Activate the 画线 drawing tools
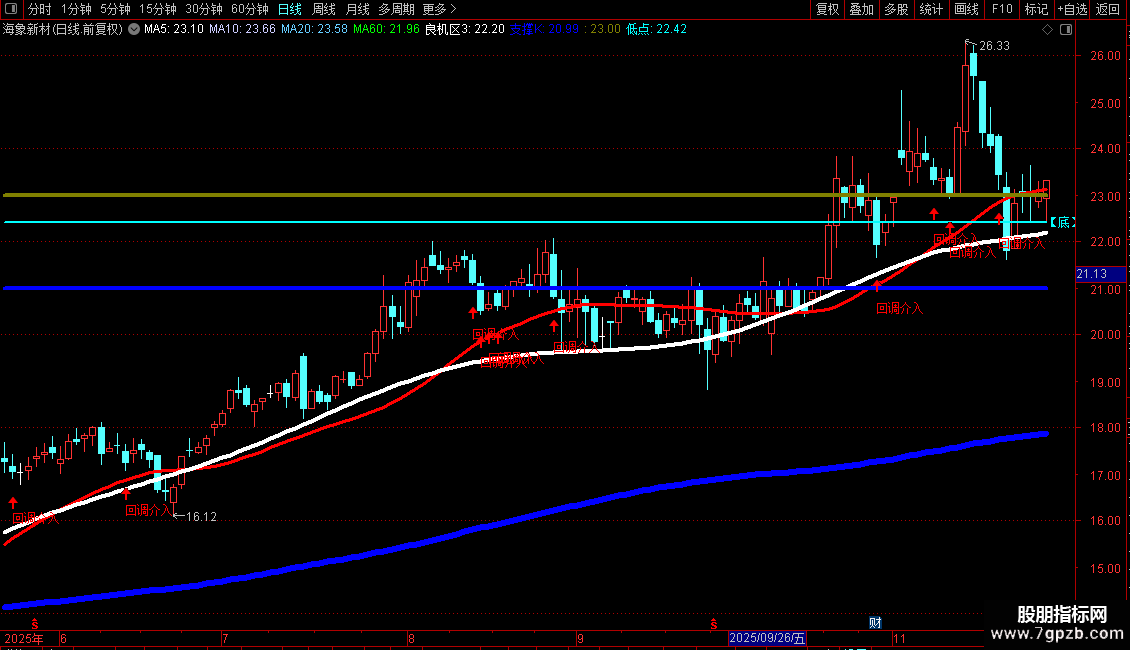The height and width of the screenshot is (650, 1130). [x=966, y=9]
